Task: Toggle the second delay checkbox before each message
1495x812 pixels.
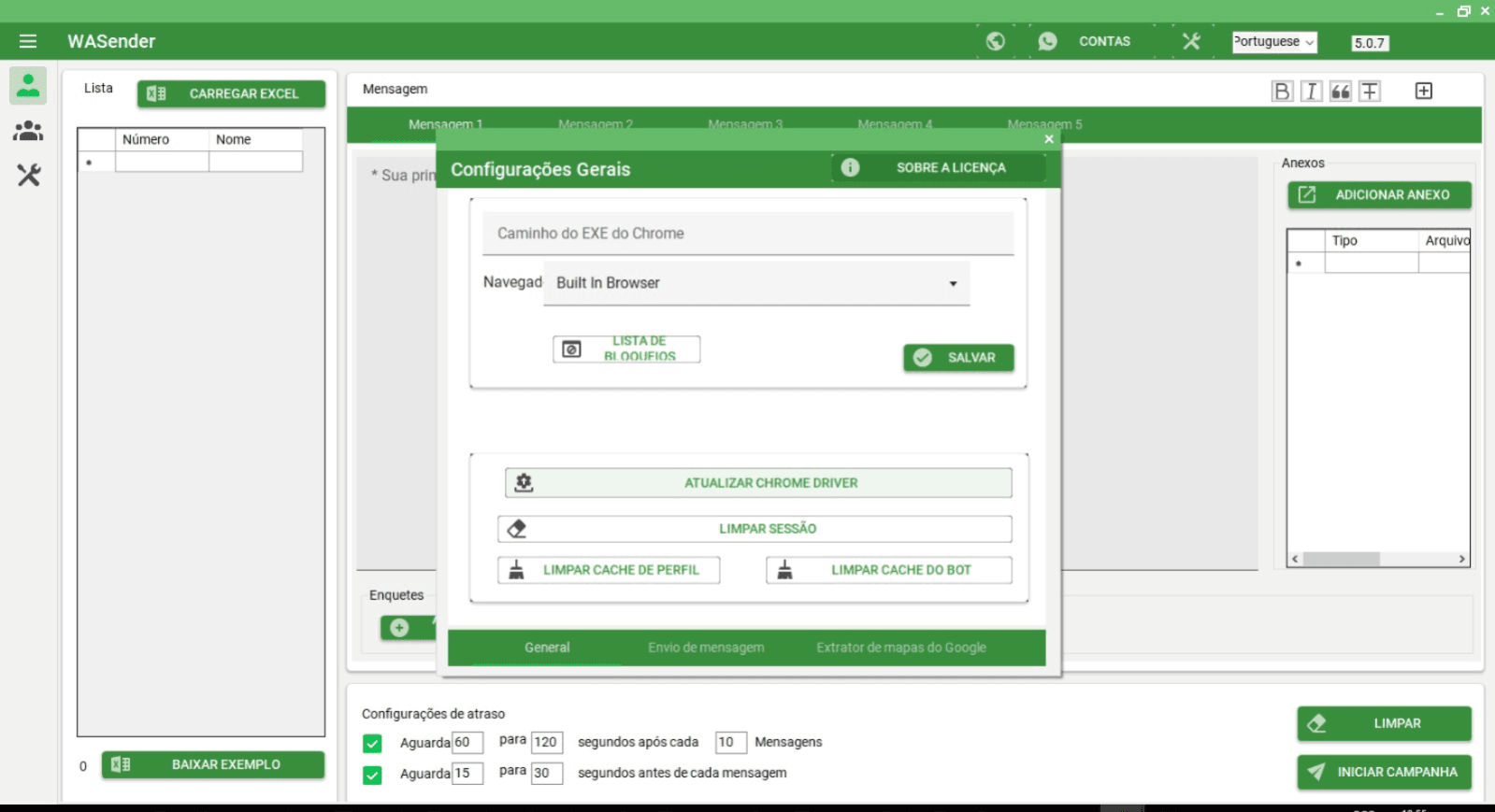Action: 372,775
